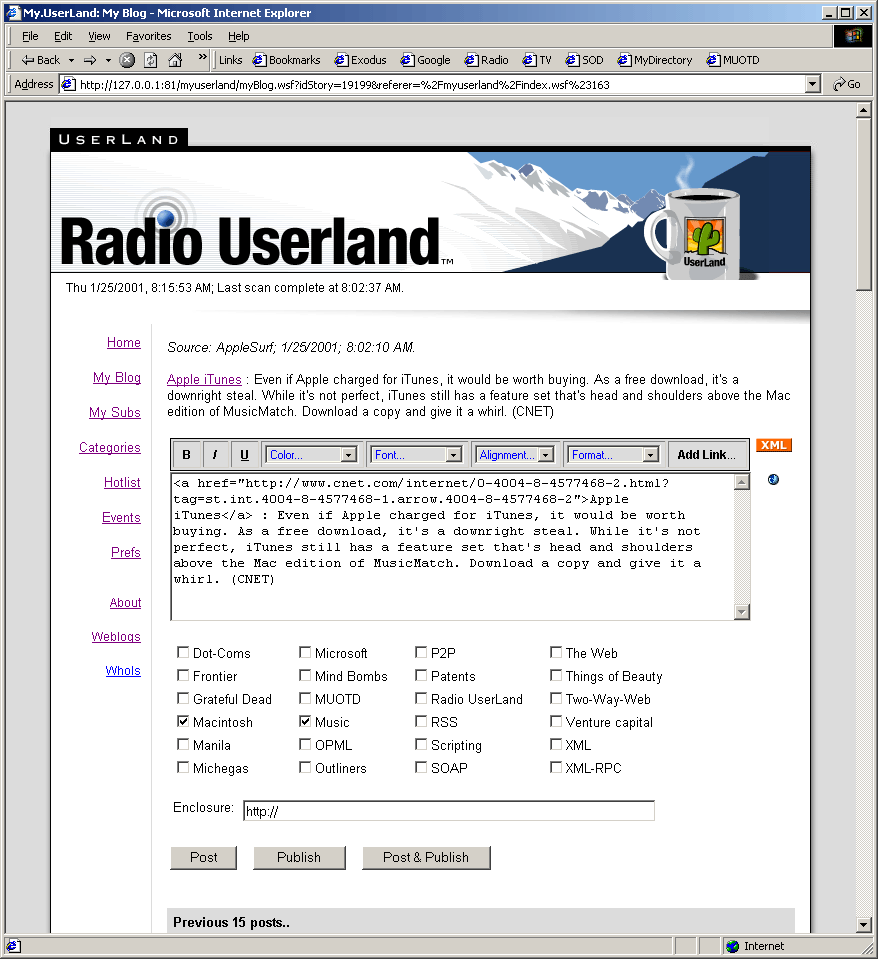Click the Bold formatting button

click(186, 455)
